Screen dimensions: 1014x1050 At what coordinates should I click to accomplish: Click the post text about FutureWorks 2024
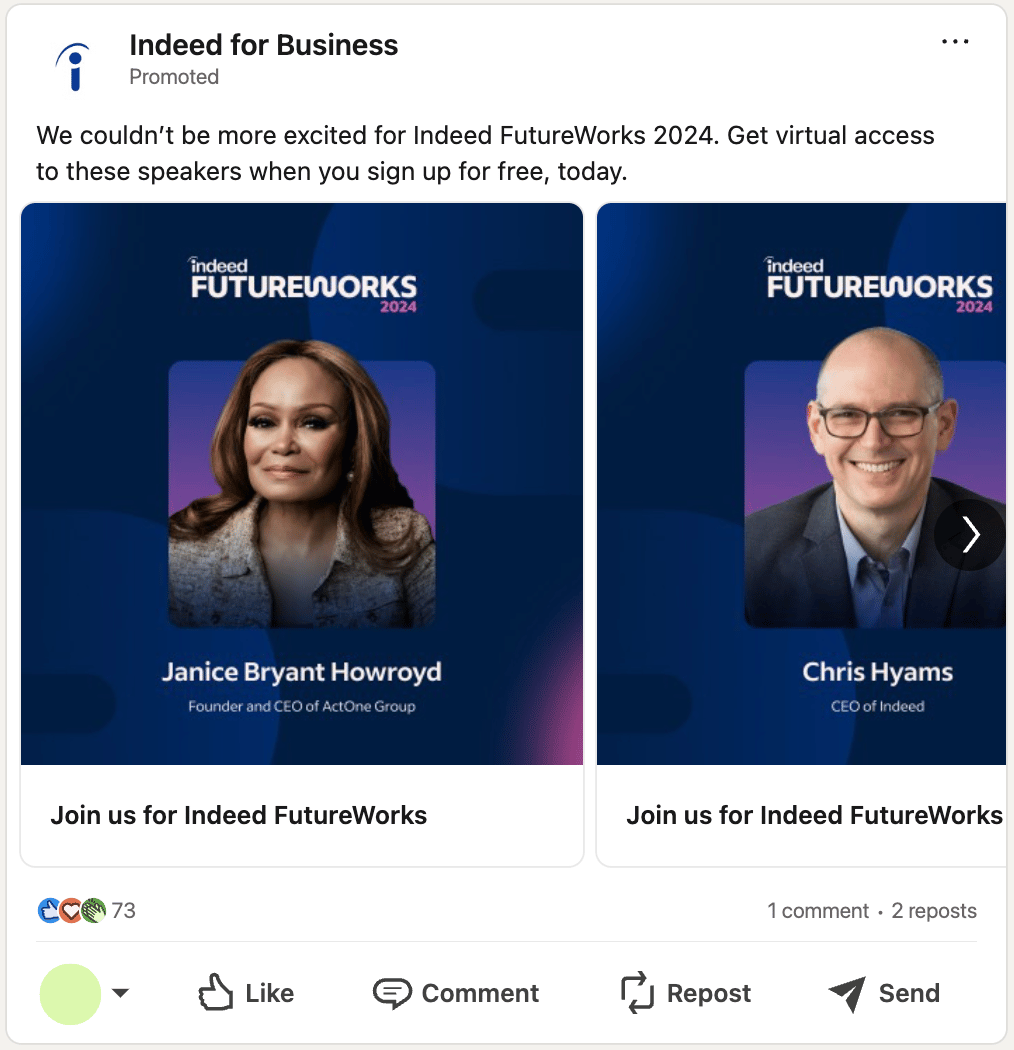coord(485,153)
